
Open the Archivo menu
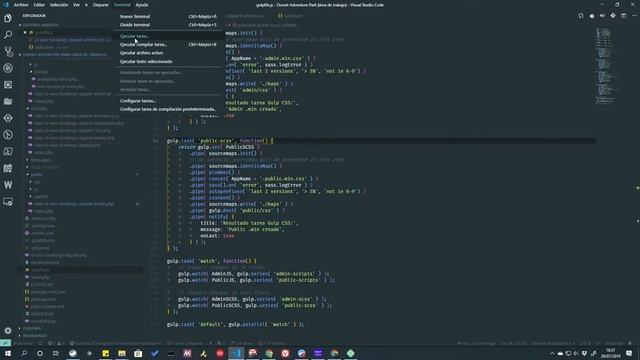click(x=21, y=5)
